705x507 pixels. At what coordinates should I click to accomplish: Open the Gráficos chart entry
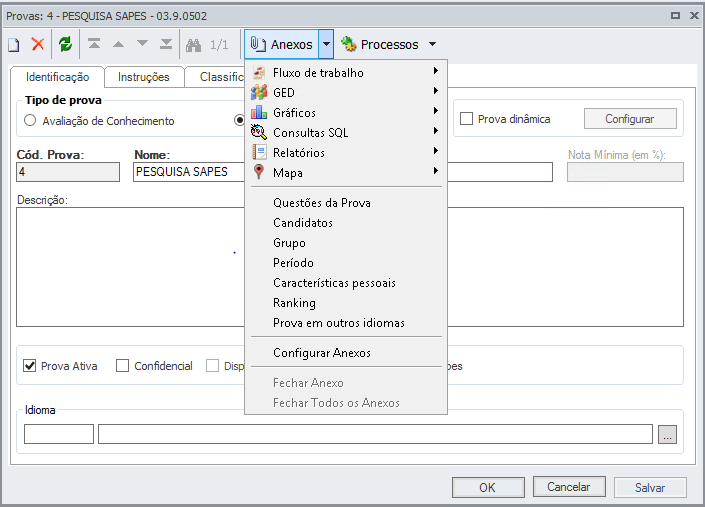(294, 112)
